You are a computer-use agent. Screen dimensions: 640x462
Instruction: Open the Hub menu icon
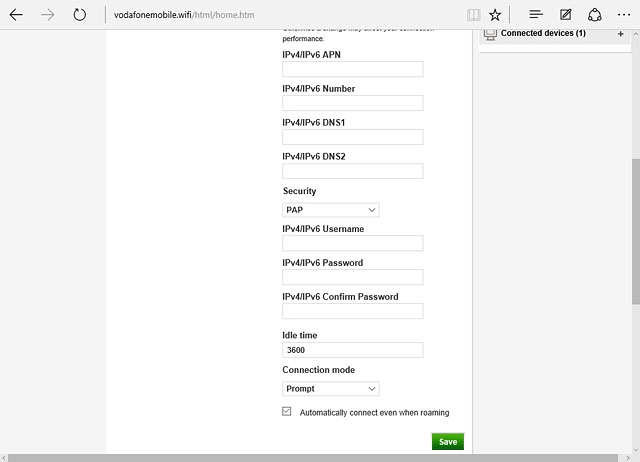536,15
